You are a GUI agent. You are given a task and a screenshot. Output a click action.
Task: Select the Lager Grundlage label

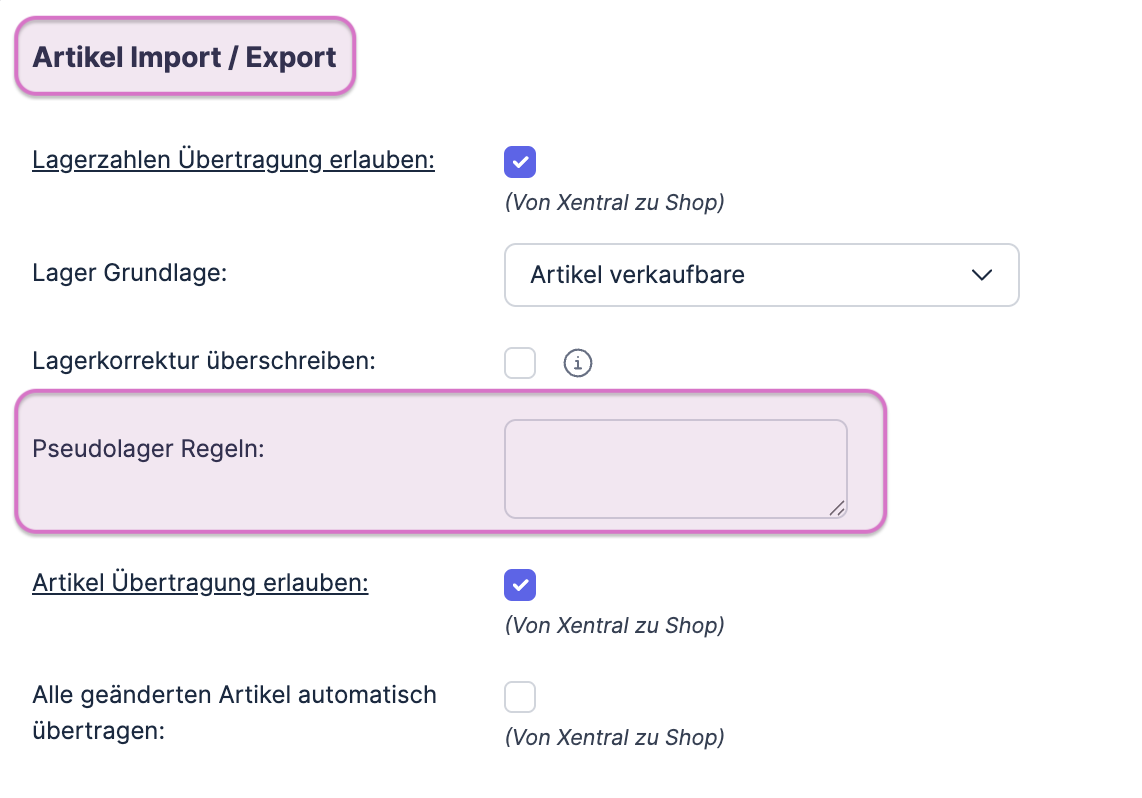(130, 272)
